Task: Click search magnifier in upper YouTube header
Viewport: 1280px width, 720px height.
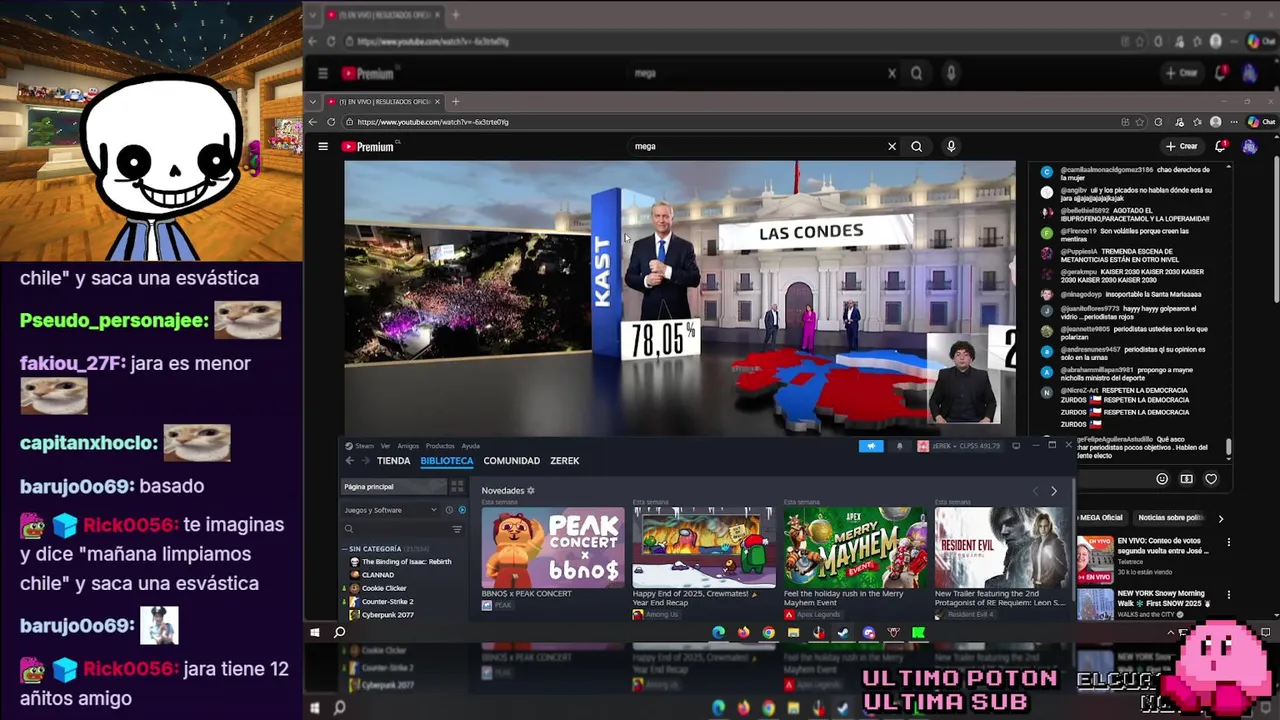Action: pos(916,73)
